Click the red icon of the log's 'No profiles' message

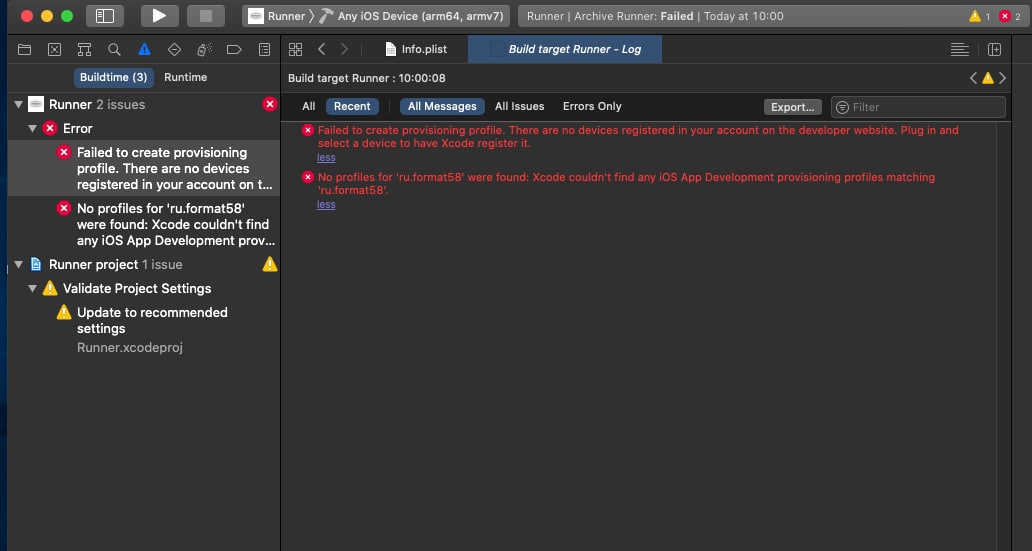pos(307,177)
